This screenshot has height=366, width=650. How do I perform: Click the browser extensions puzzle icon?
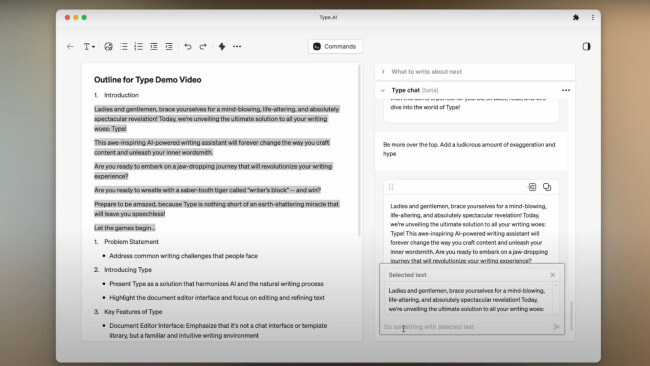pyautogui.click(x=576, y=17)
